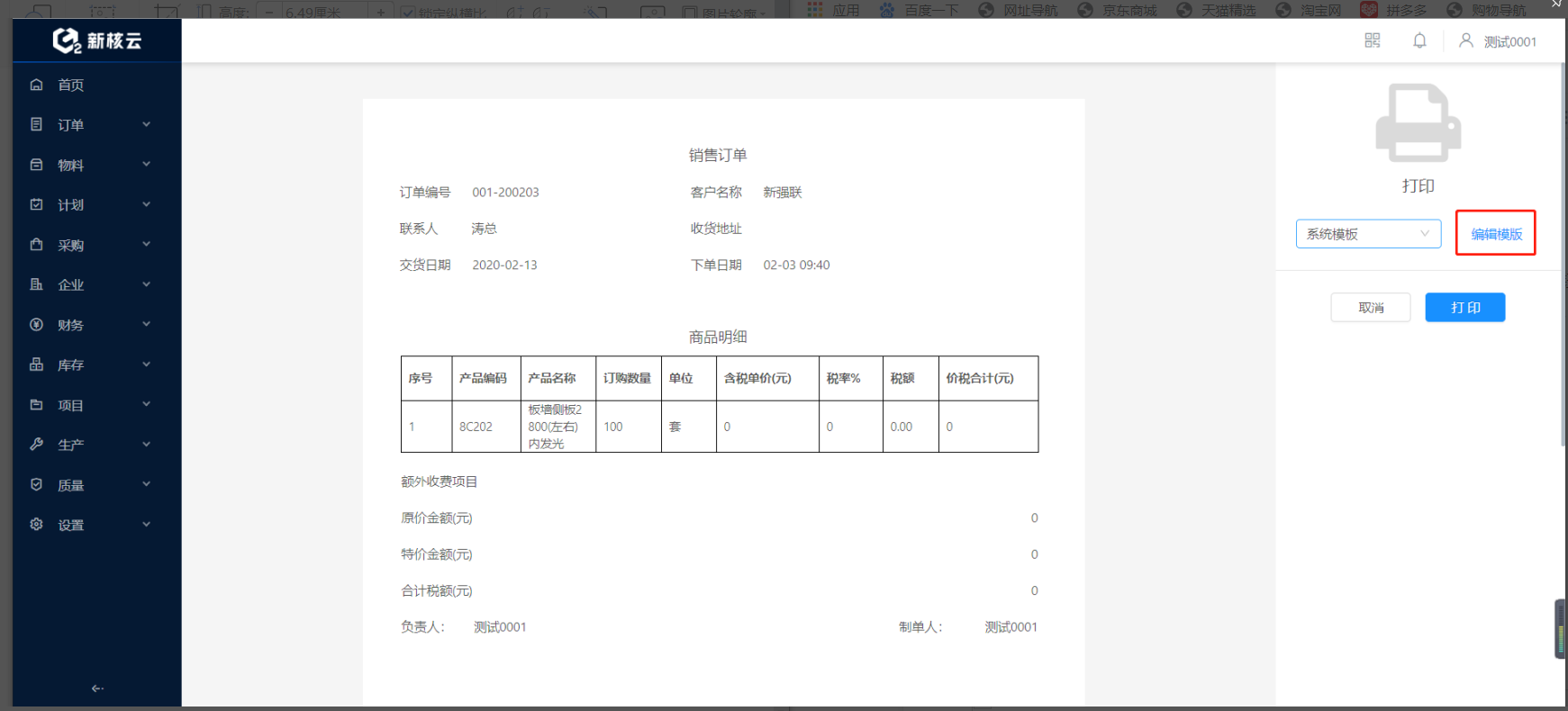The height and width of the screenshot is (711, 1568).
Task: Expand the 采购 menu chevron
Action: pyautogui.click(x=146, y=245)
